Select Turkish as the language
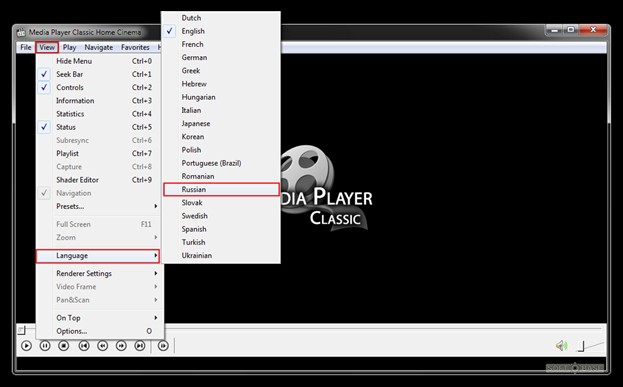The image size is (623, 387). click(x=221, y=242)
